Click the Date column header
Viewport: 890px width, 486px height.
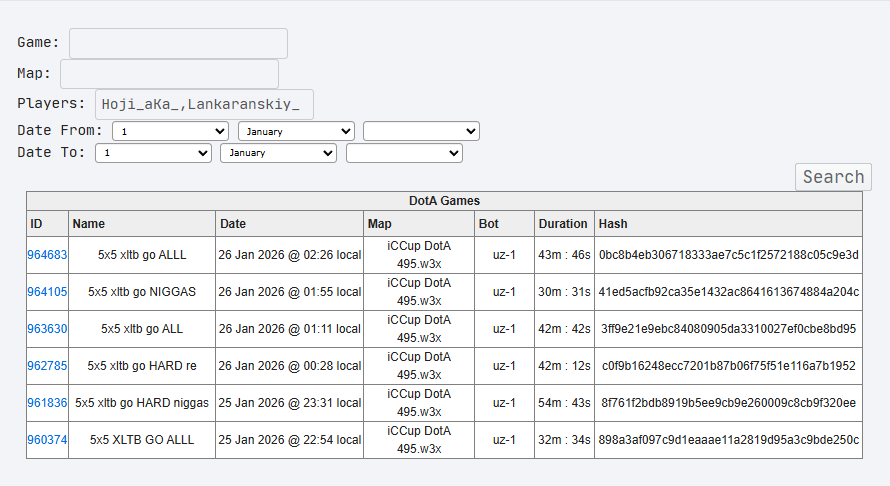tap(233, 224)
